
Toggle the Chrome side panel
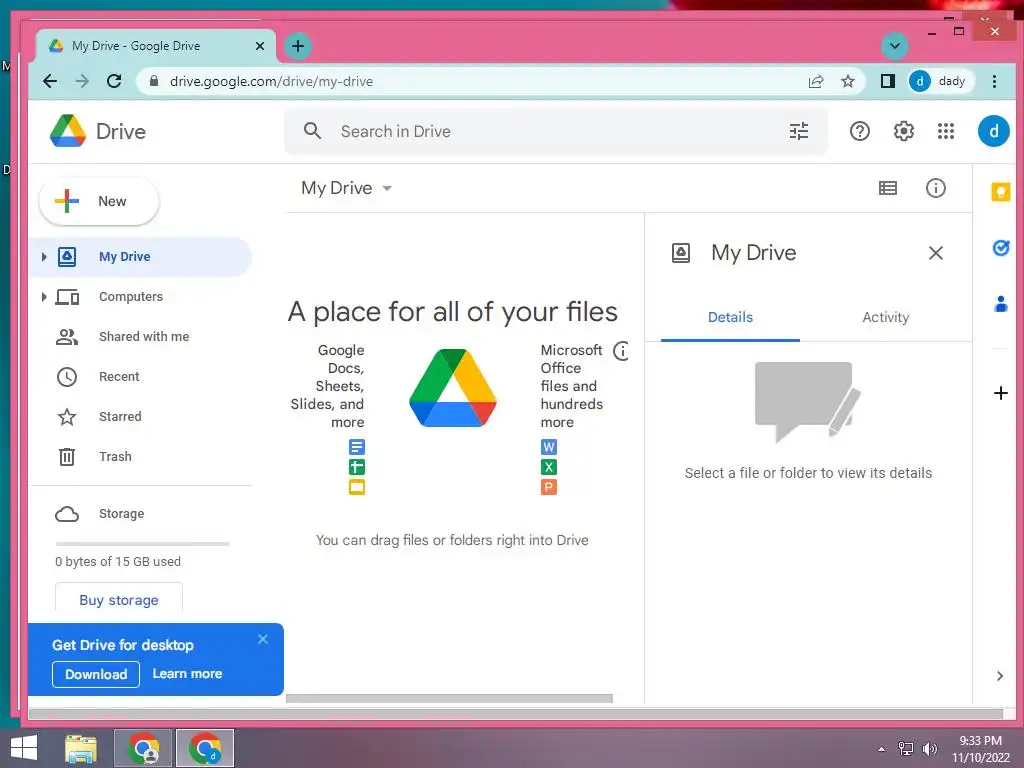[887, 81]
